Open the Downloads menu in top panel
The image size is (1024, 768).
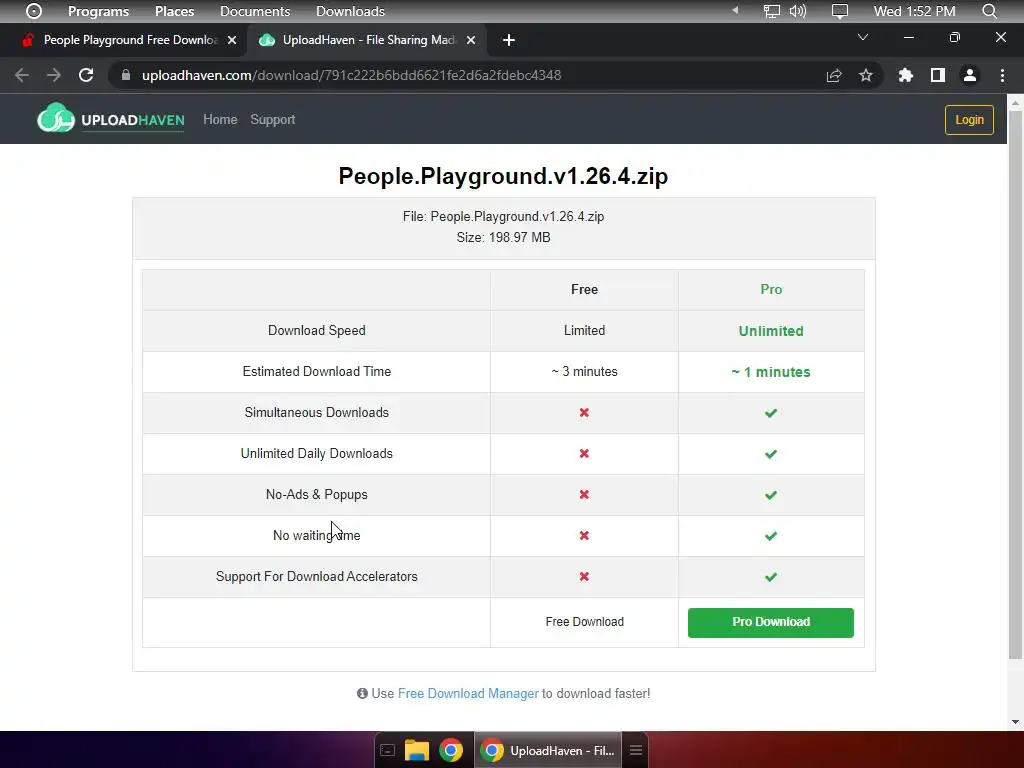click(x=350, y=11)
